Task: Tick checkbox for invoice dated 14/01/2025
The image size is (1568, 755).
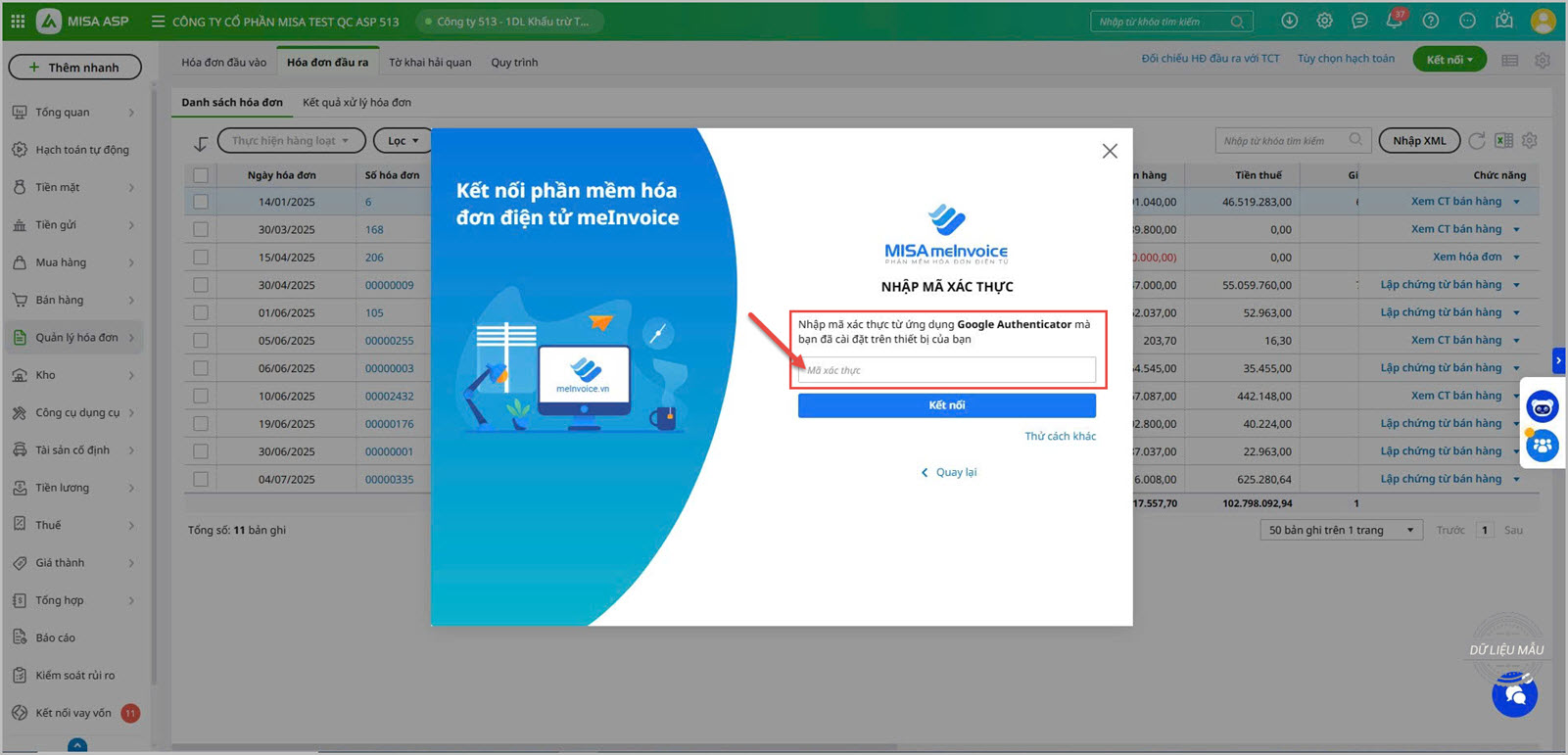Action: (x=201, y=202)
